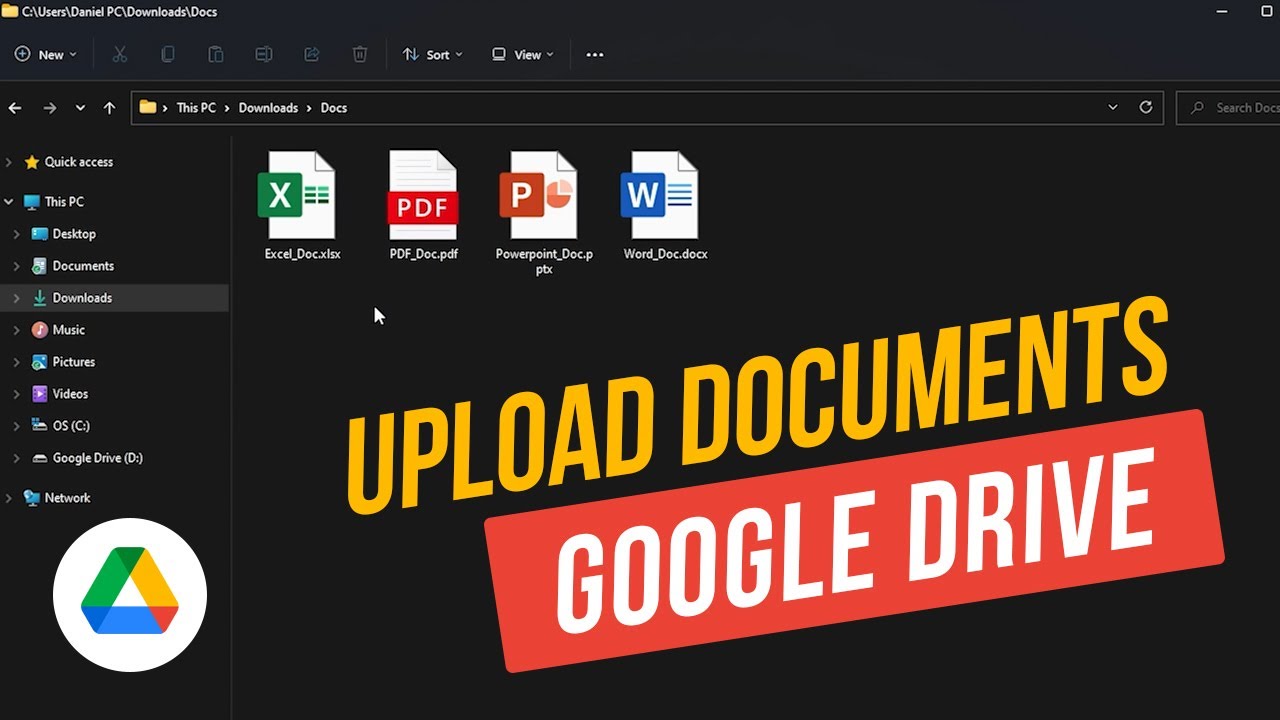
Task: Click the Quick access star icon
Action: 32,162
